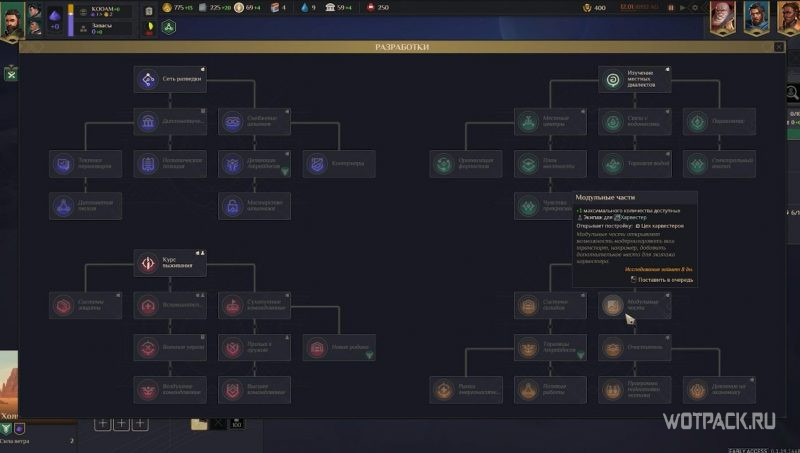This screenshot has height=453, width=800.
Task: Select the Местные центры node
Action: coord(550,122)
